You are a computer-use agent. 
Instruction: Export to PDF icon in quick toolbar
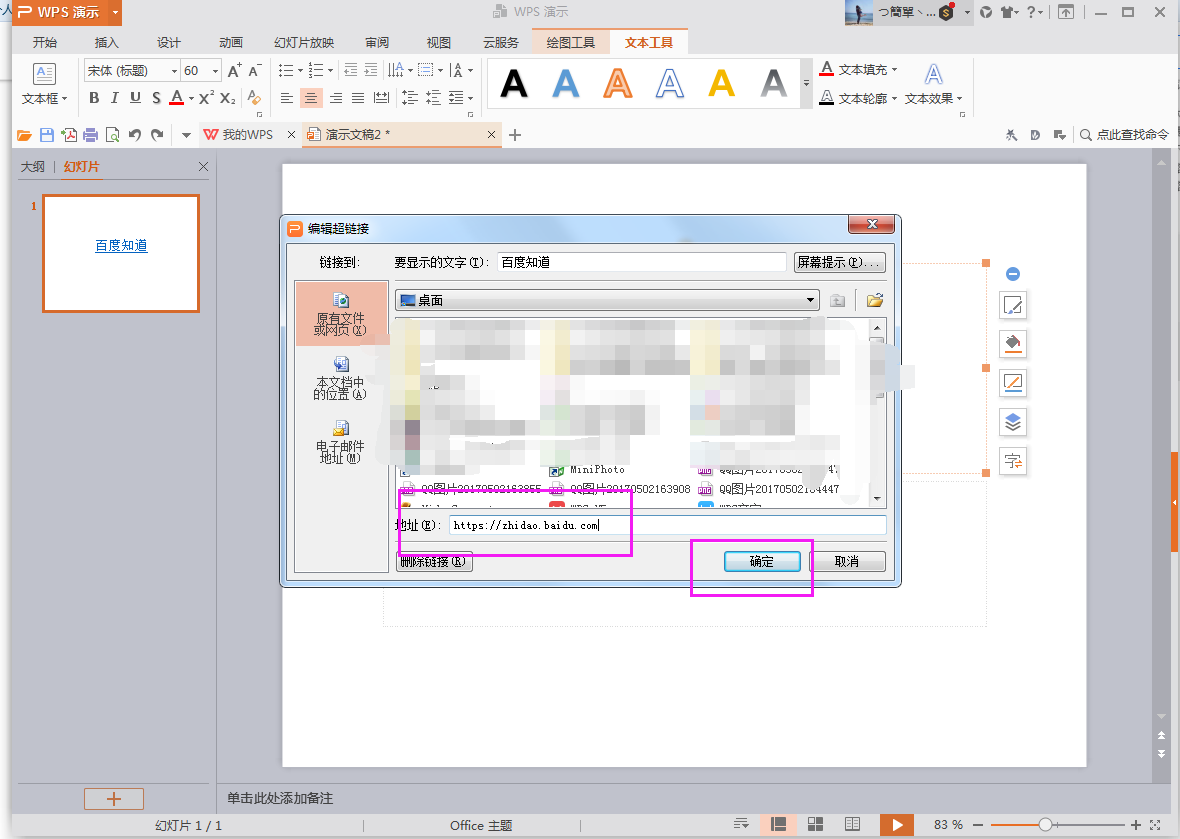tap(69, 135)
